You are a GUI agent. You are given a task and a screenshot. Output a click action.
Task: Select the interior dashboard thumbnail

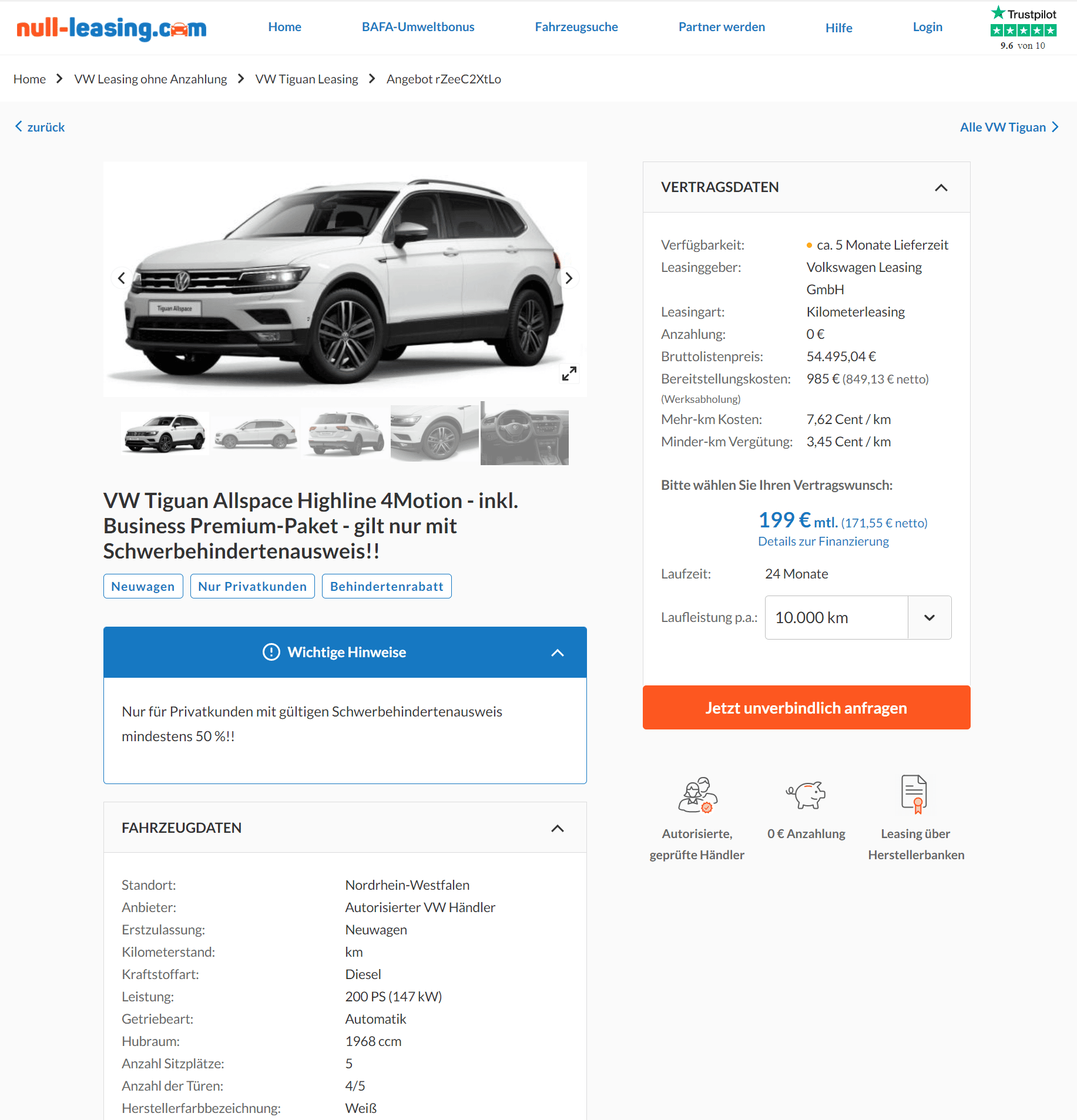click(x=525, y=433)
